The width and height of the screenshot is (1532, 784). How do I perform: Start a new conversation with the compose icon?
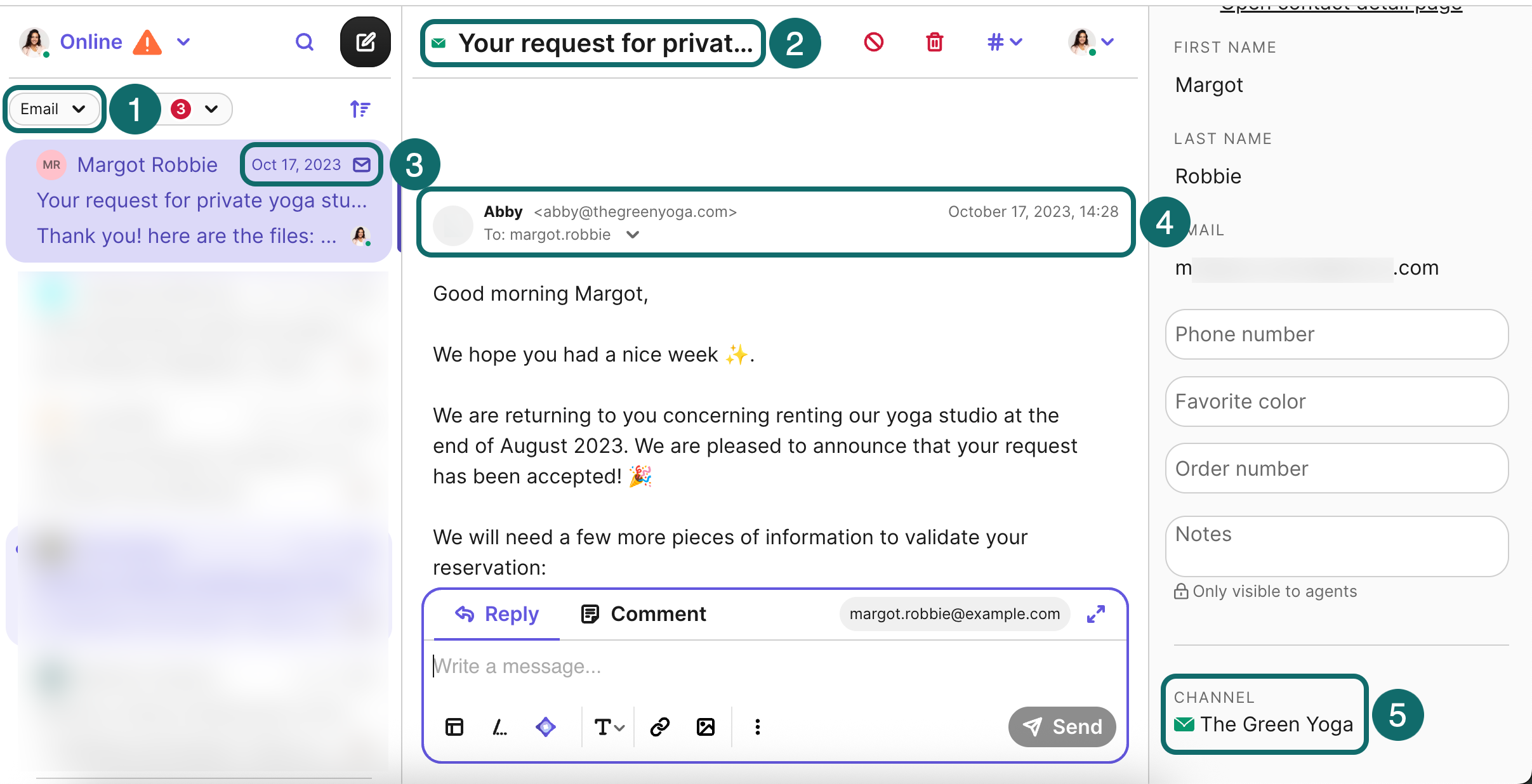coord(366,42)
